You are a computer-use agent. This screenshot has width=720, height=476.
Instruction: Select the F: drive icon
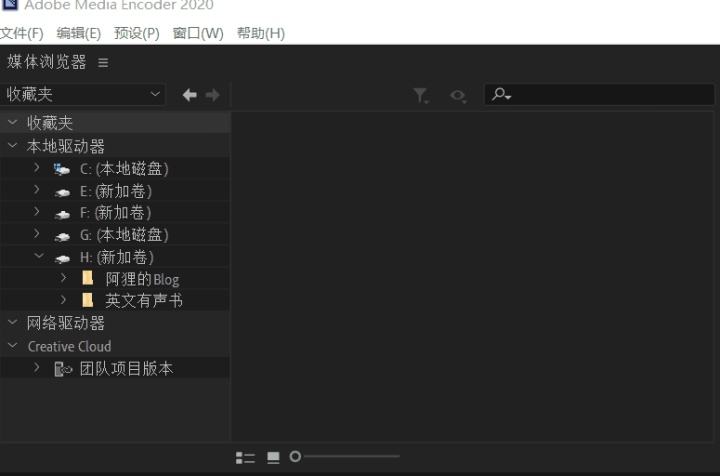62,214
